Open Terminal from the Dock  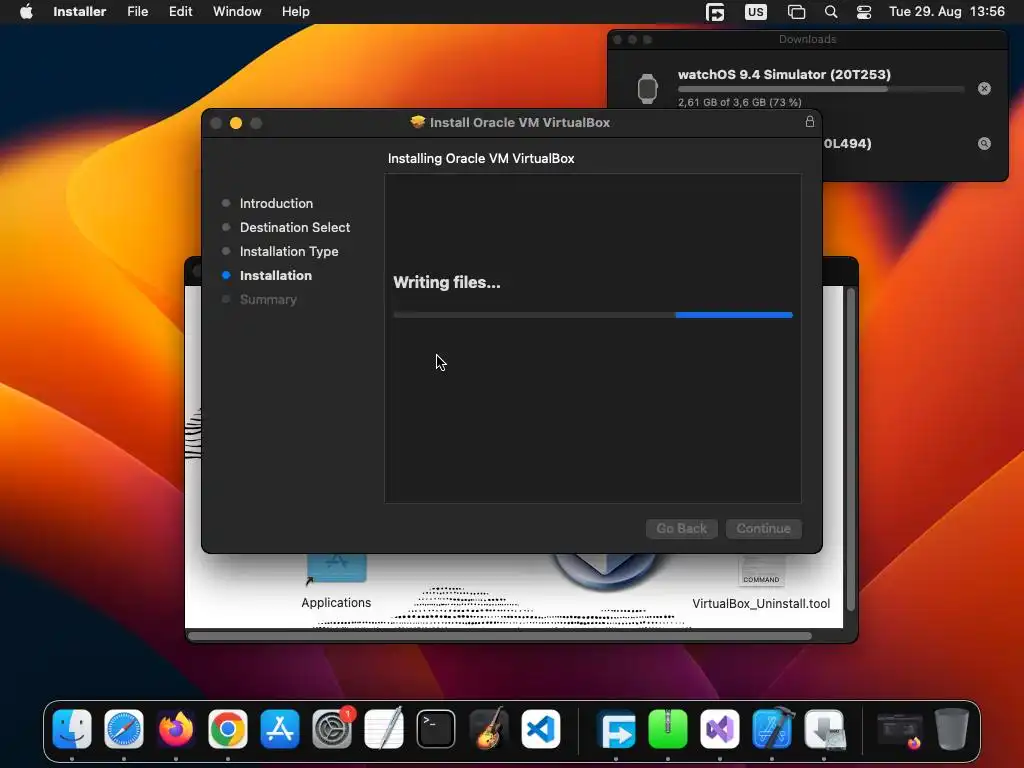click(x=436, y=729)
